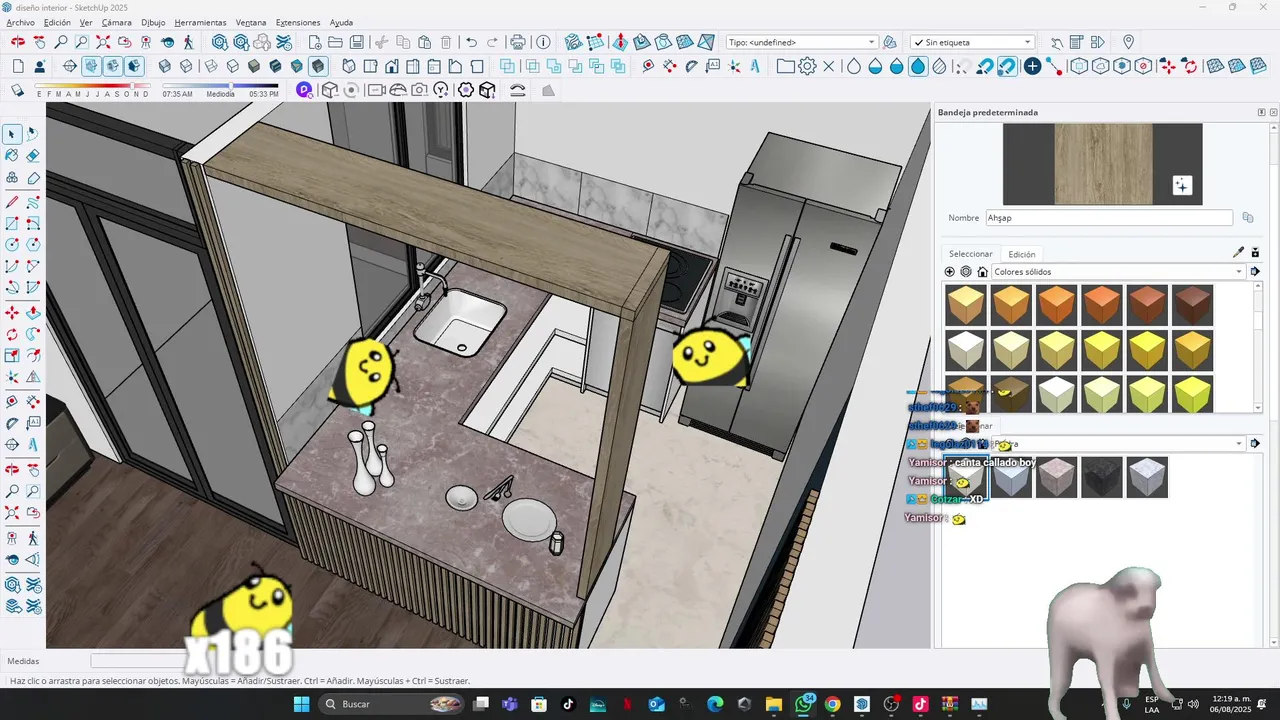Activate the Circle drawing tool
Viewport: 1280px width, 720px height.
coord(11,245)
